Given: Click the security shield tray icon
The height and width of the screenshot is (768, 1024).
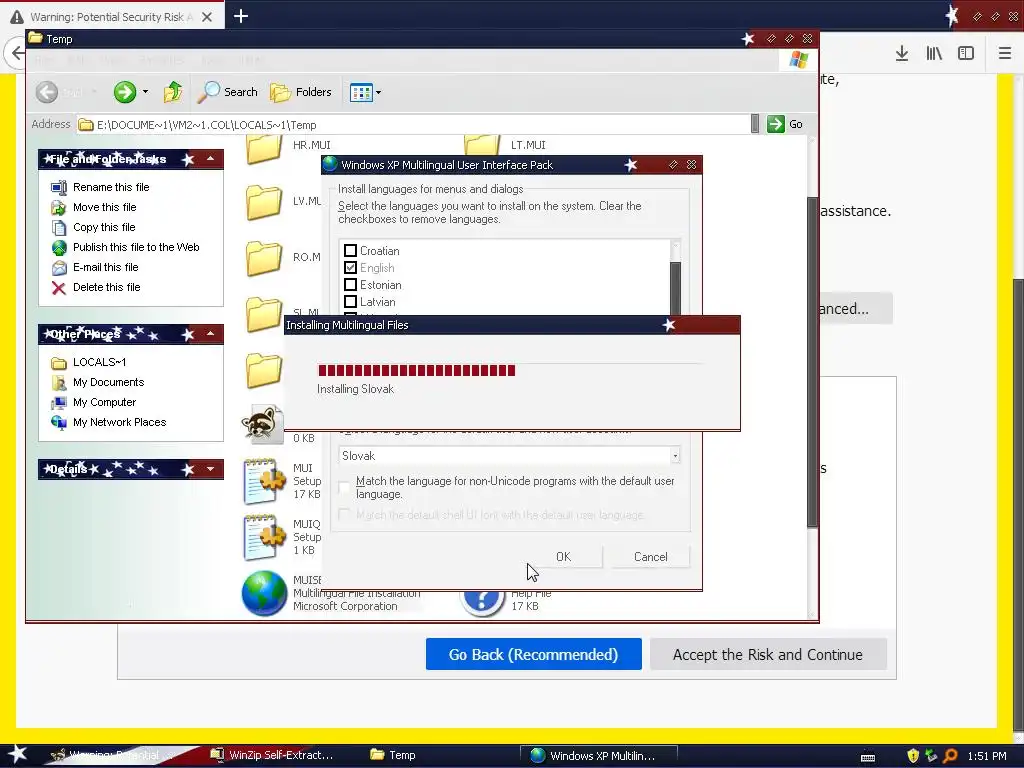Looking at the screenshot, I should [913, 756].
